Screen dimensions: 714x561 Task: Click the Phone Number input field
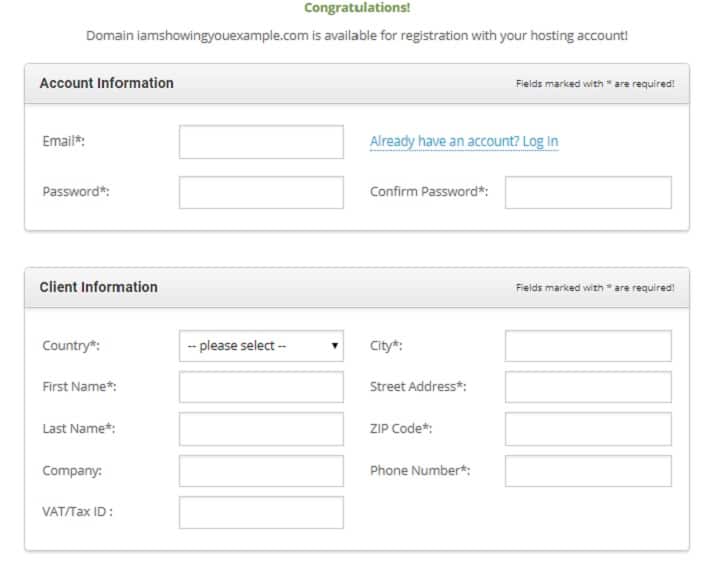[x=587, y=471]
